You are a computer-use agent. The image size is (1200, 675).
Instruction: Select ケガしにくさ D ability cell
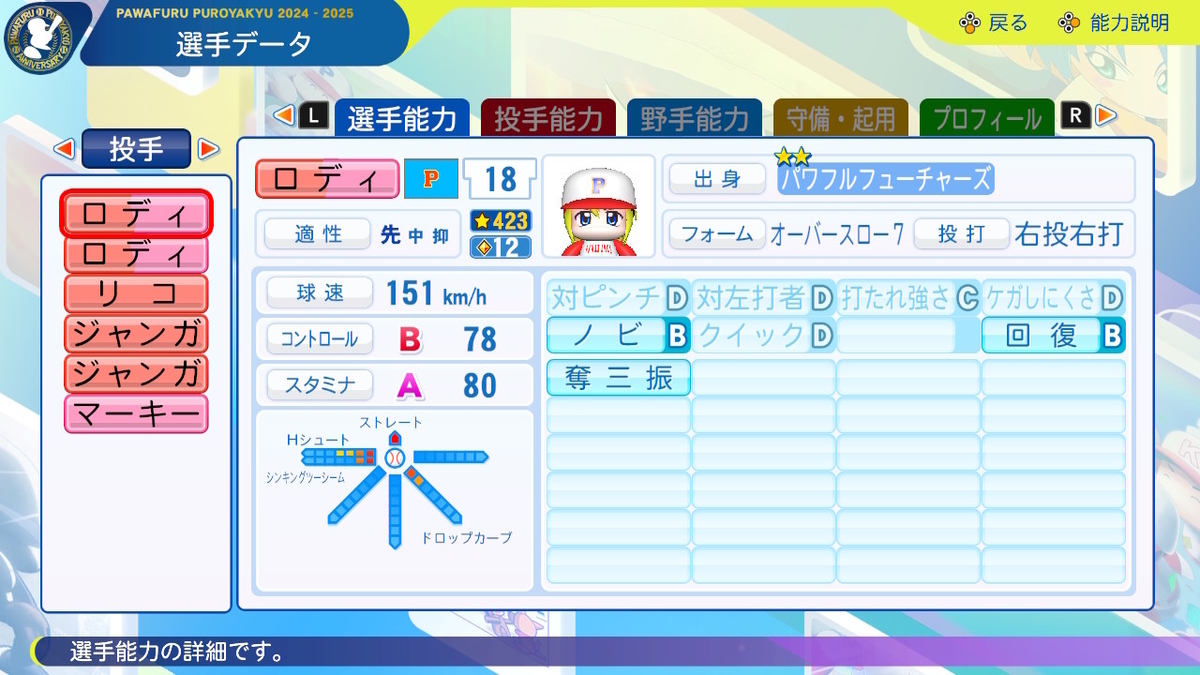point(1054,297)
